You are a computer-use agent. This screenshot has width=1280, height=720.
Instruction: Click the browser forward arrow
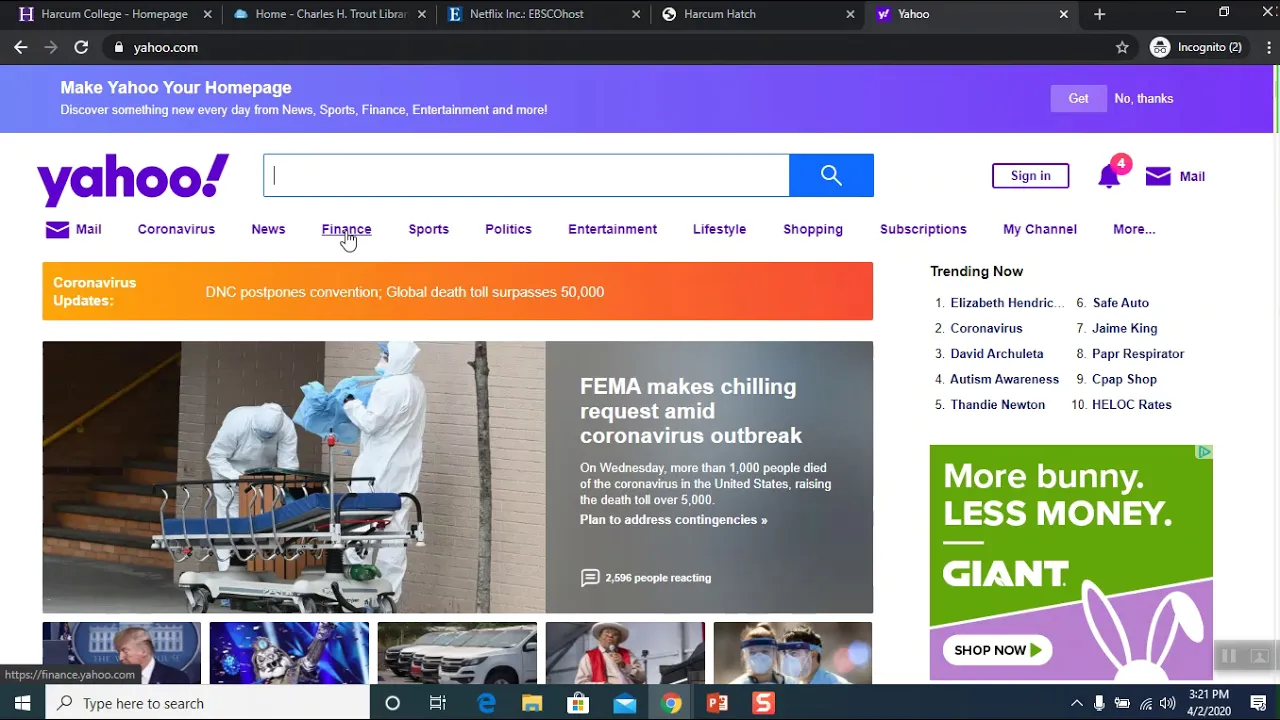(51, 47)
